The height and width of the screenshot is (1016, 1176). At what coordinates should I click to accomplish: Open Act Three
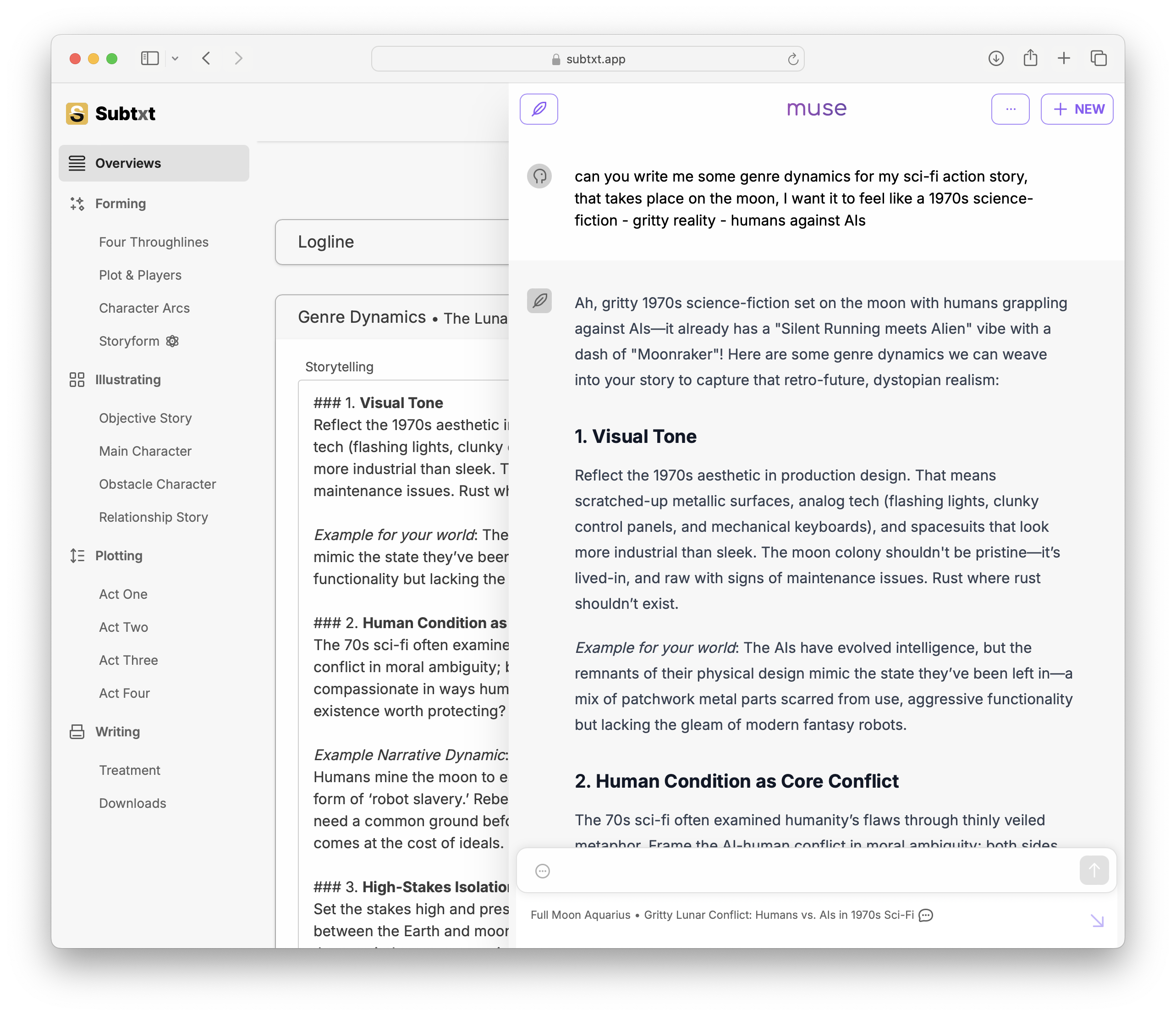tap(128, 660)
